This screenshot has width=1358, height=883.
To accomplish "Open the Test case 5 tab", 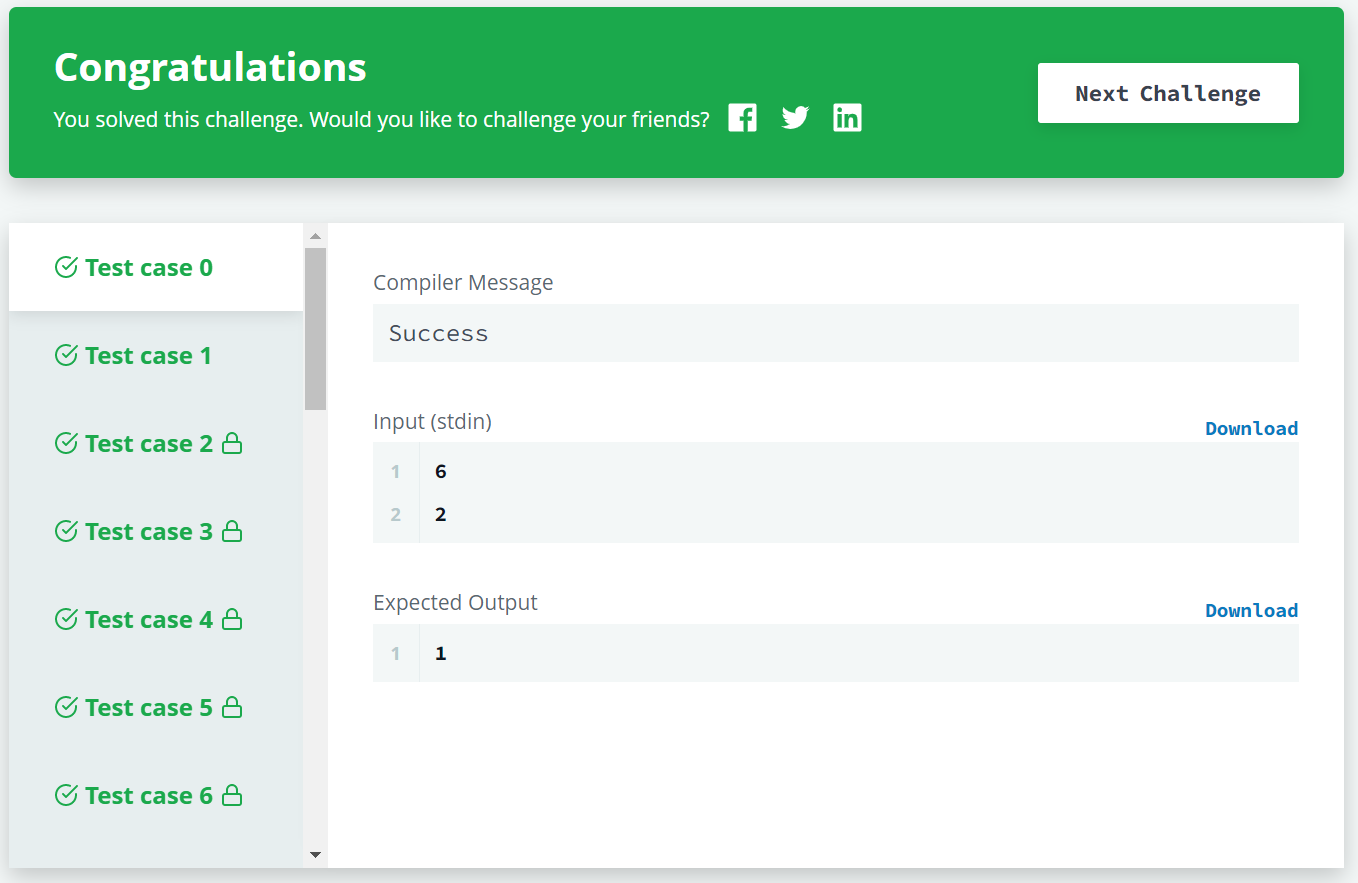I will tap(156, 707).
